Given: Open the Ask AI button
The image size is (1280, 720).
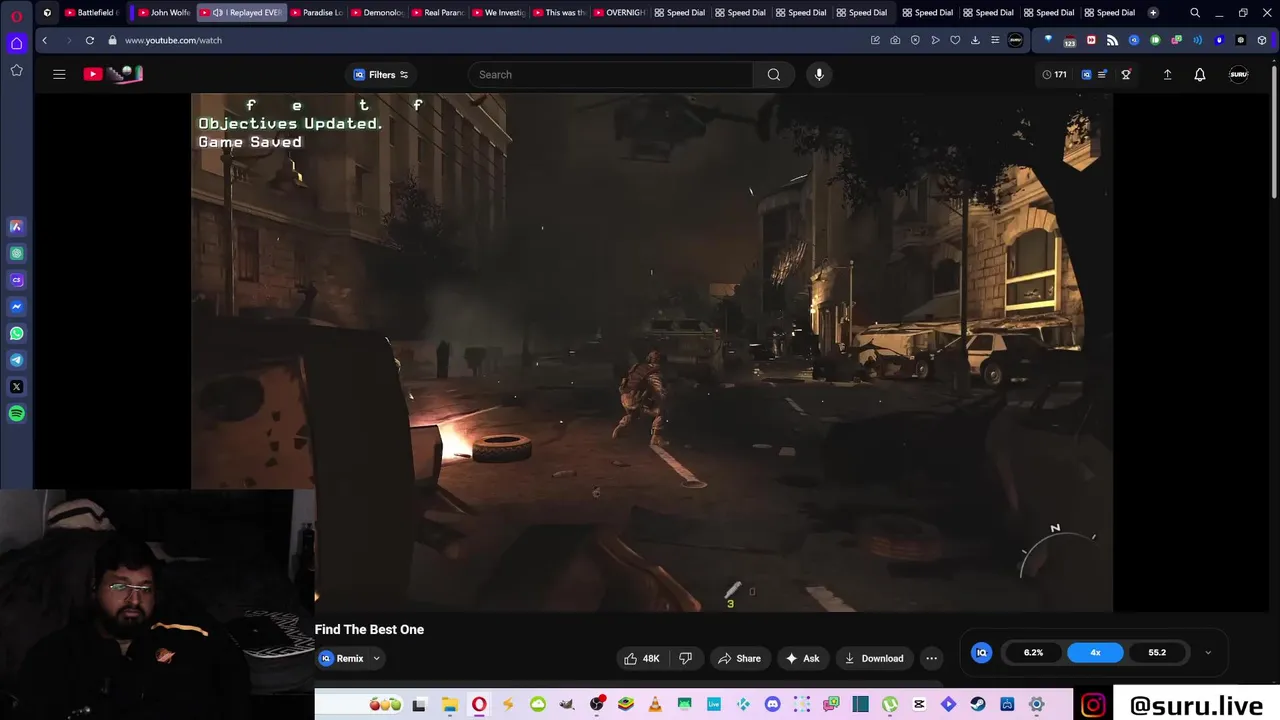Looking at the screenshot, I should (x=803, y=658).
